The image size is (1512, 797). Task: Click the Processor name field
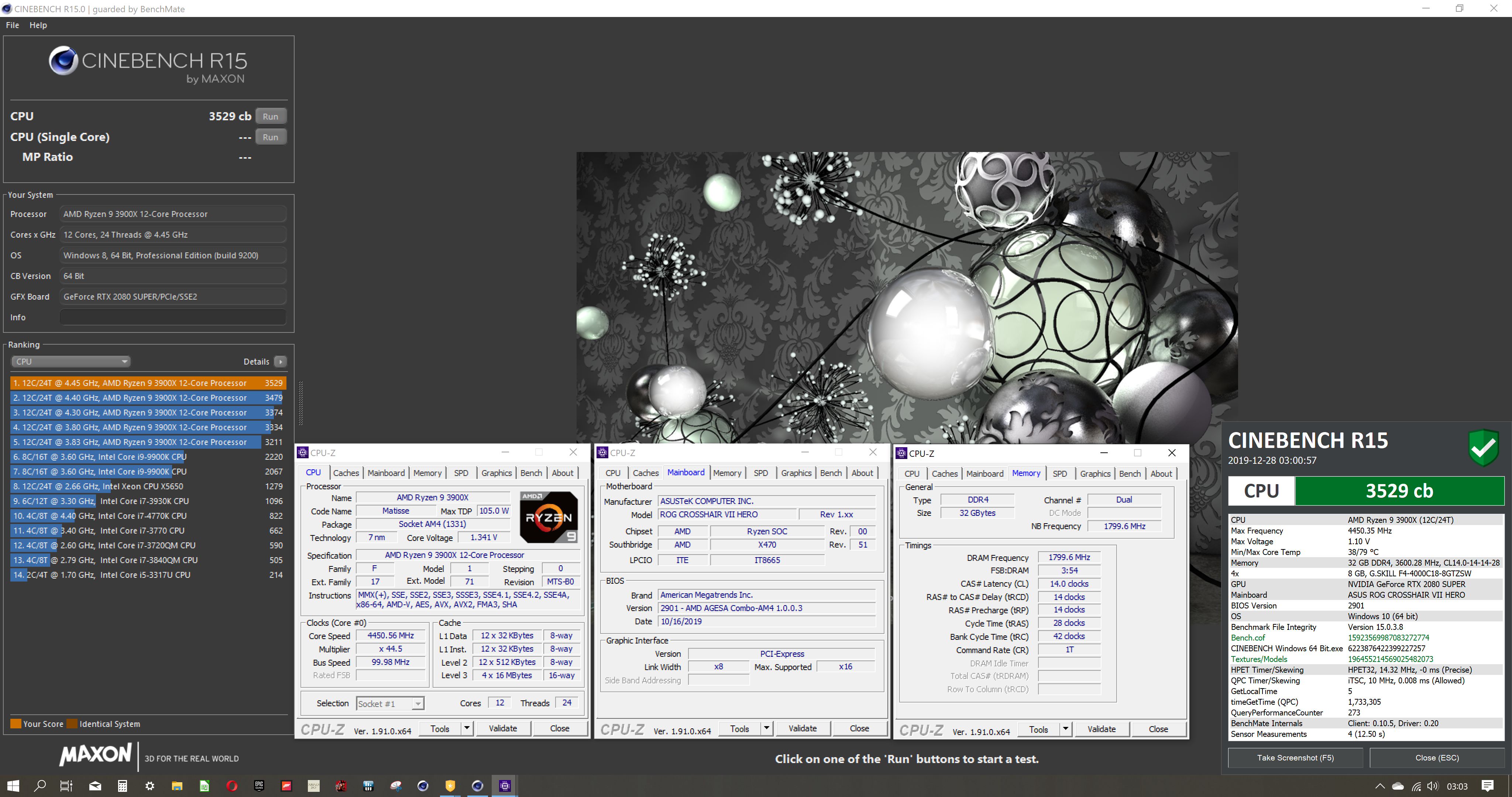click(173, 214)
